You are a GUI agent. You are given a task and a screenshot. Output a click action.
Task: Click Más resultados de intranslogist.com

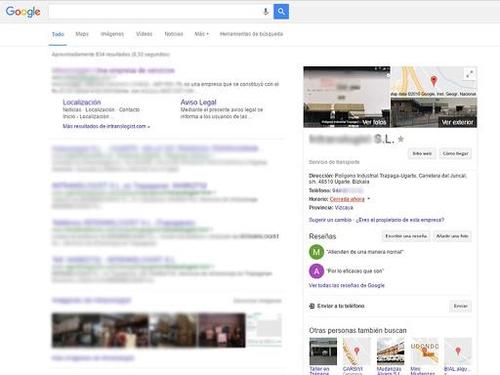point(106,126)
